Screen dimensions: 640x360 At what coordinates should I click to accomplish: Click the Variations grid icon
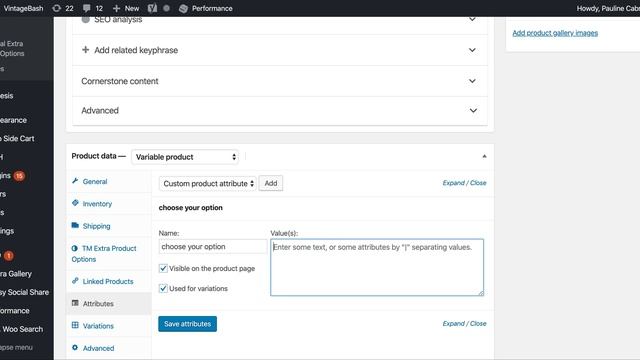coord(75,325)
